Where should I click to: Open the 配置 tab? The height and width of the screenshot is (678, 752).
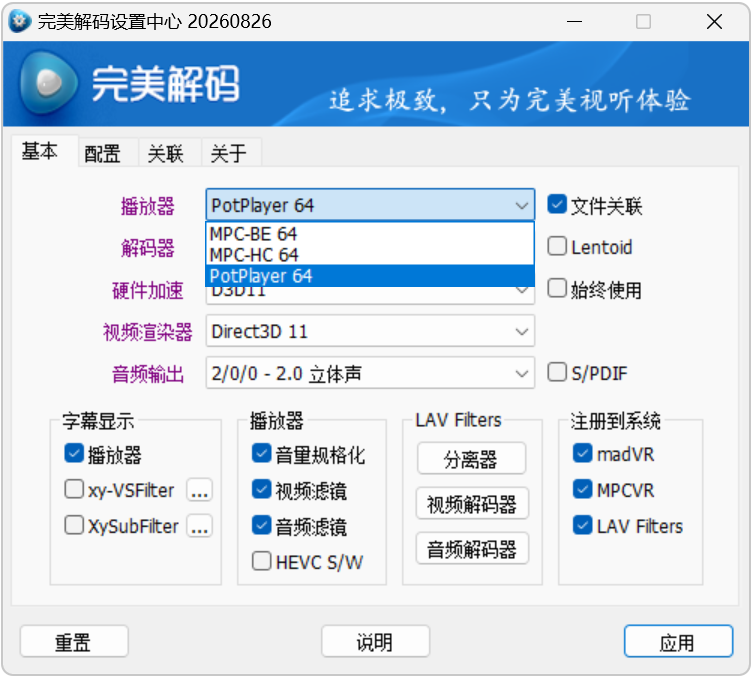(103, 154)
